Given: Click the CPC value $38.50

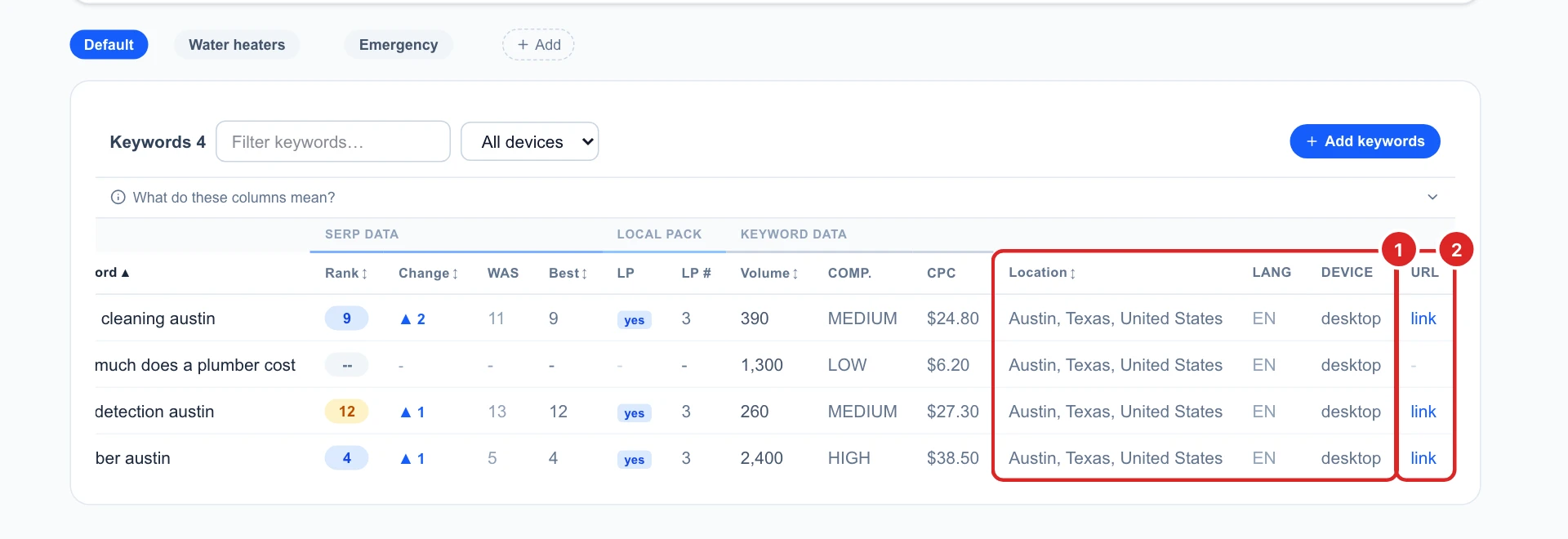Looking at the screenshot, I should tap(953, 458).
